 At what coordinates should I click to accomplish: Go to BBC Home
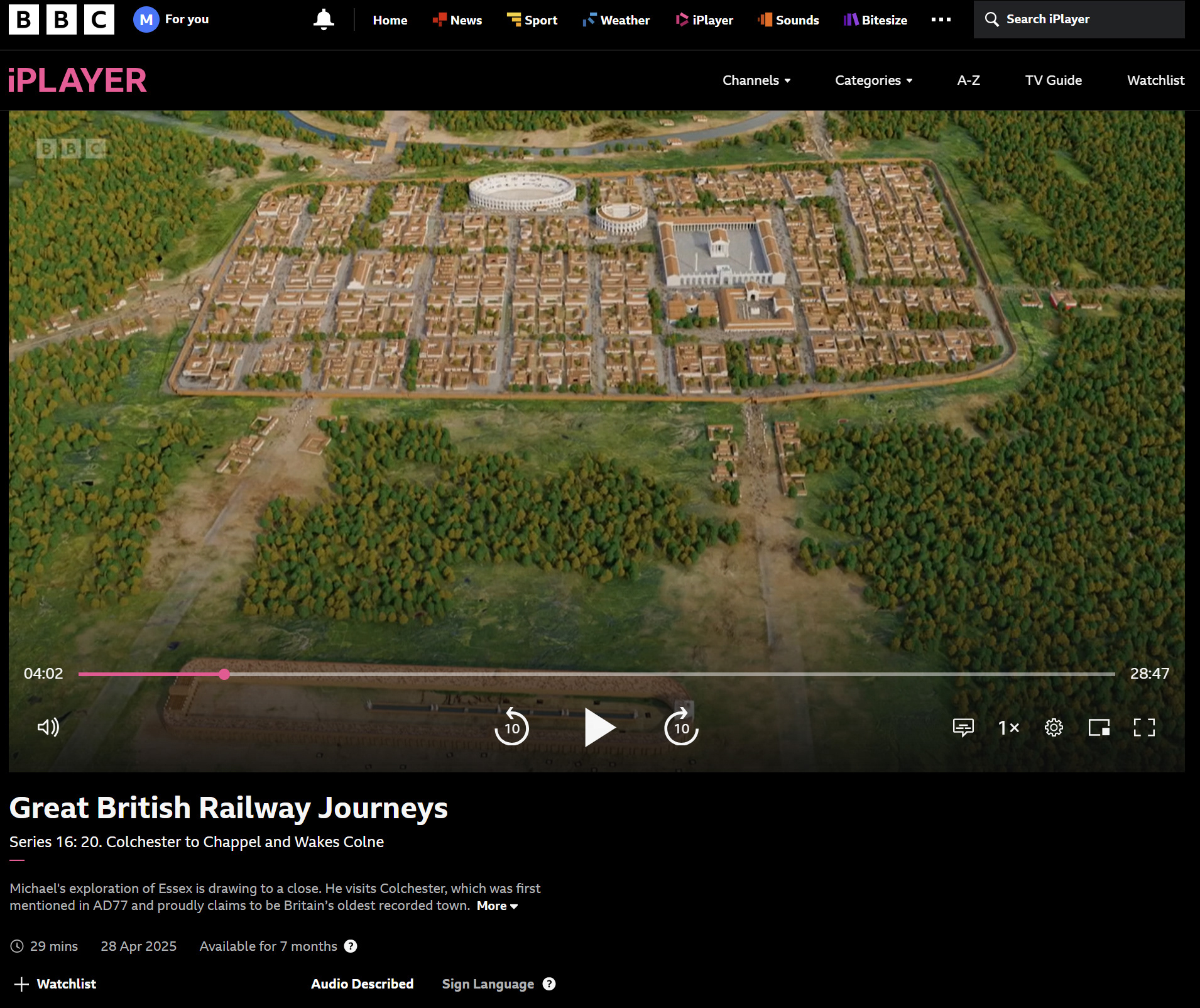click(x=390, y=20)
